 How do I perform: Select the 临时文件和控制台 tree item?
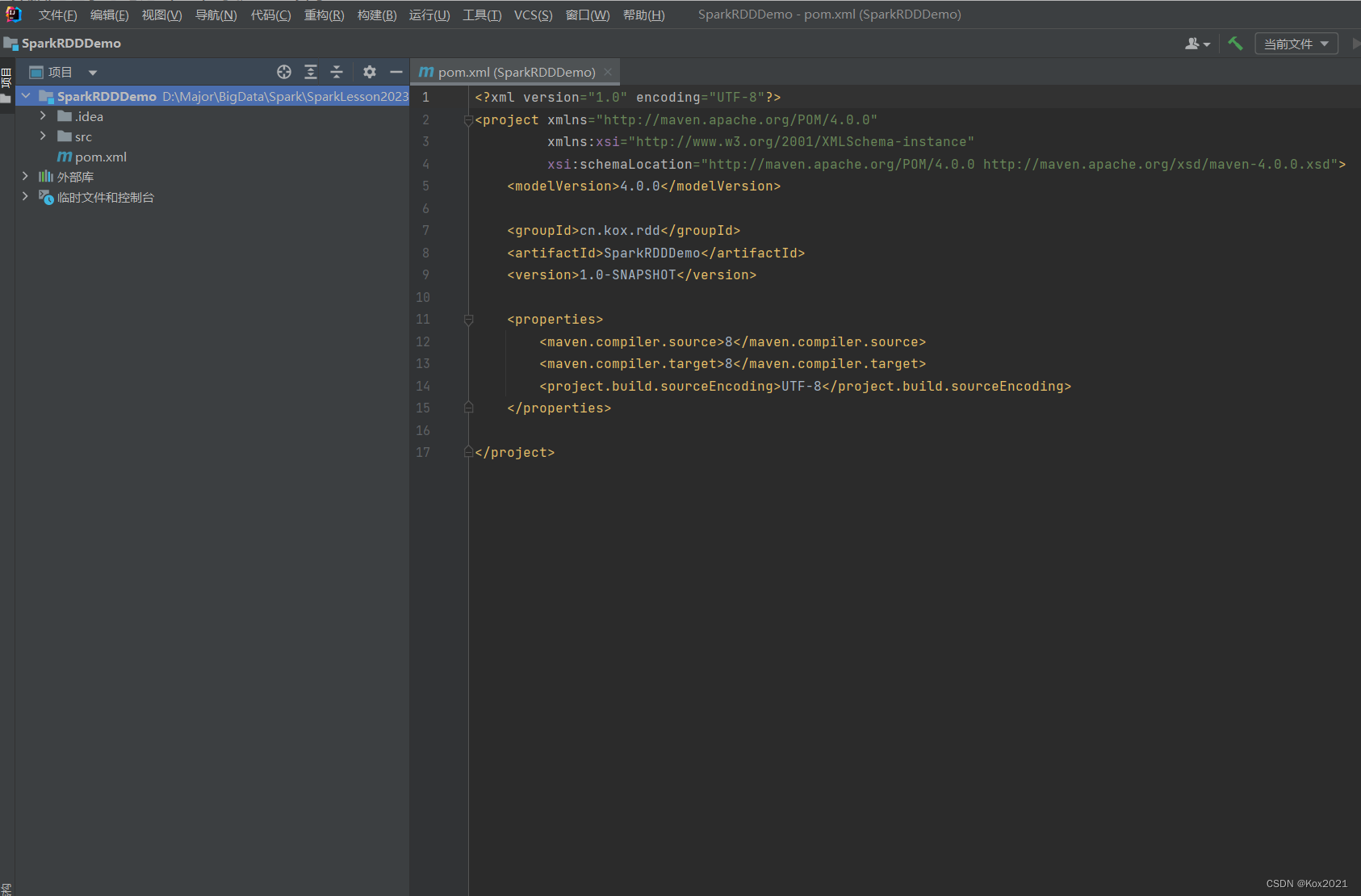tap(96, 197)
